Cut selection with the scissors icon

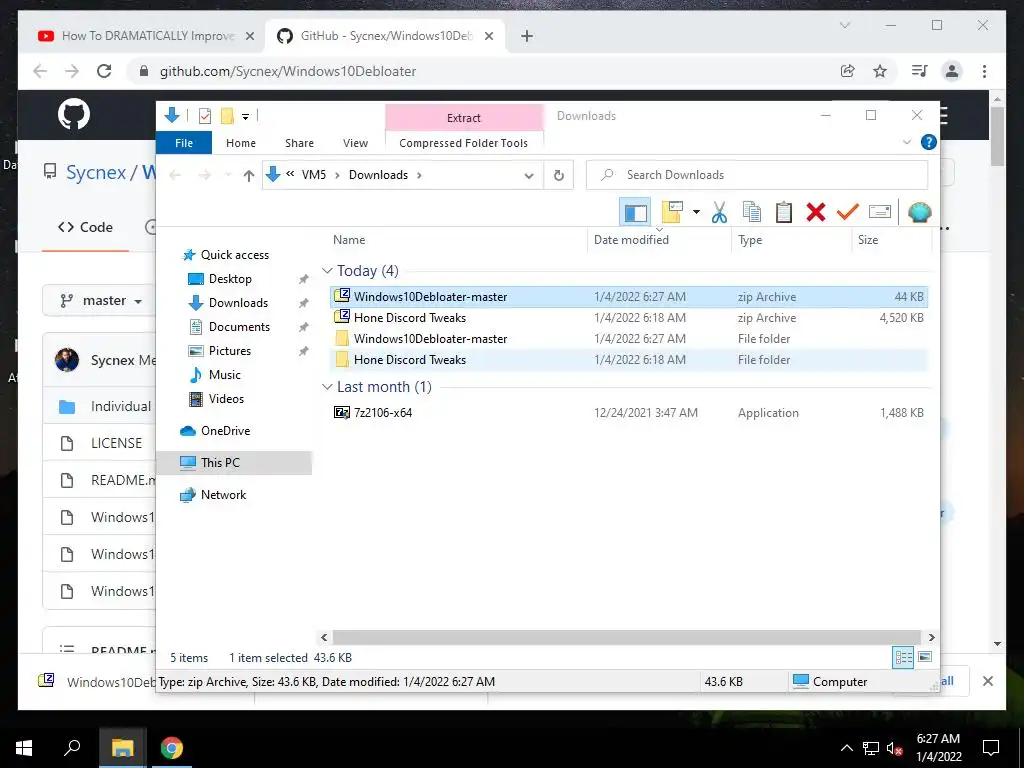pos(720,212)
